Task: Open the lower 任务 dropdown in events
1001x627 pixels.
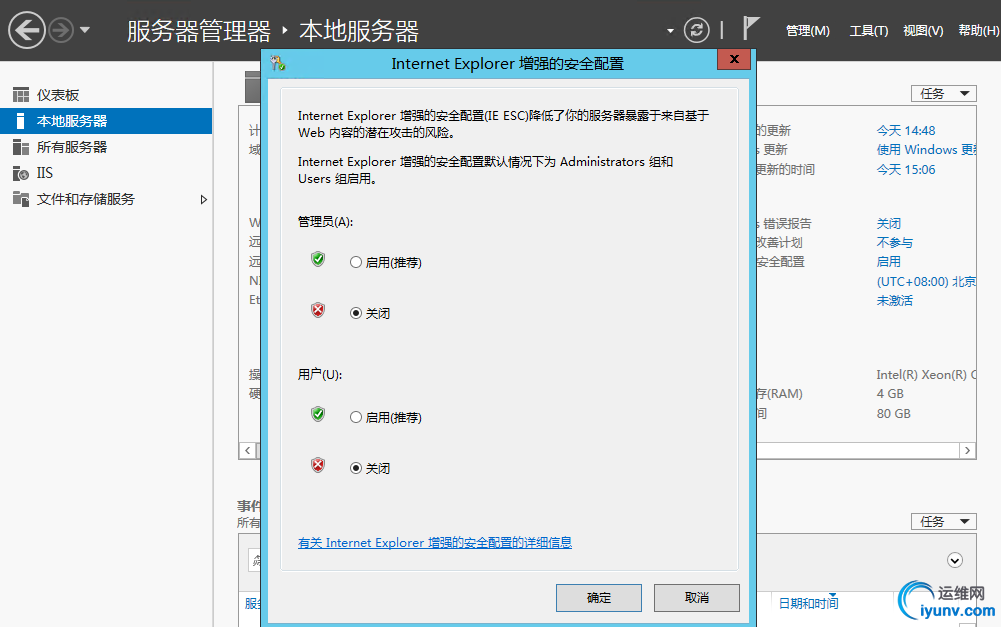Action: (x=944, y=522)
